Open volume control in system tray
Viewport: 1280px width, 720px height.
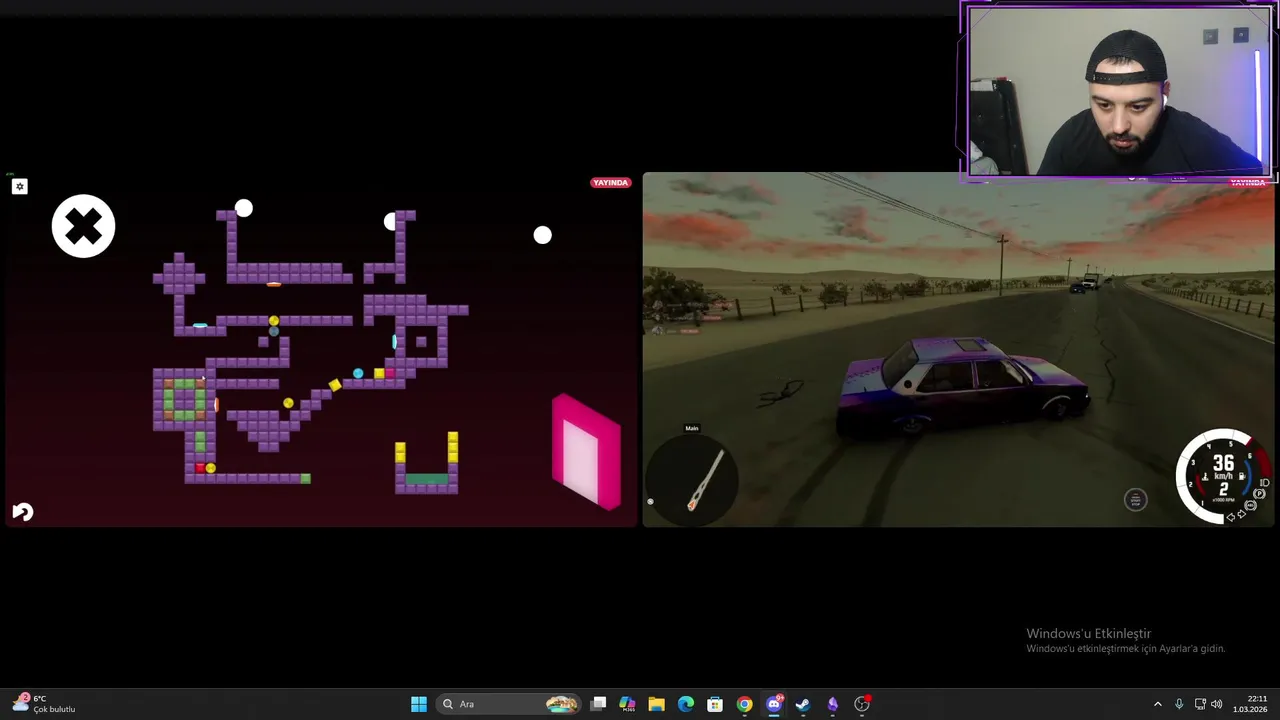pyautogui.click(x=1217, y=704)
